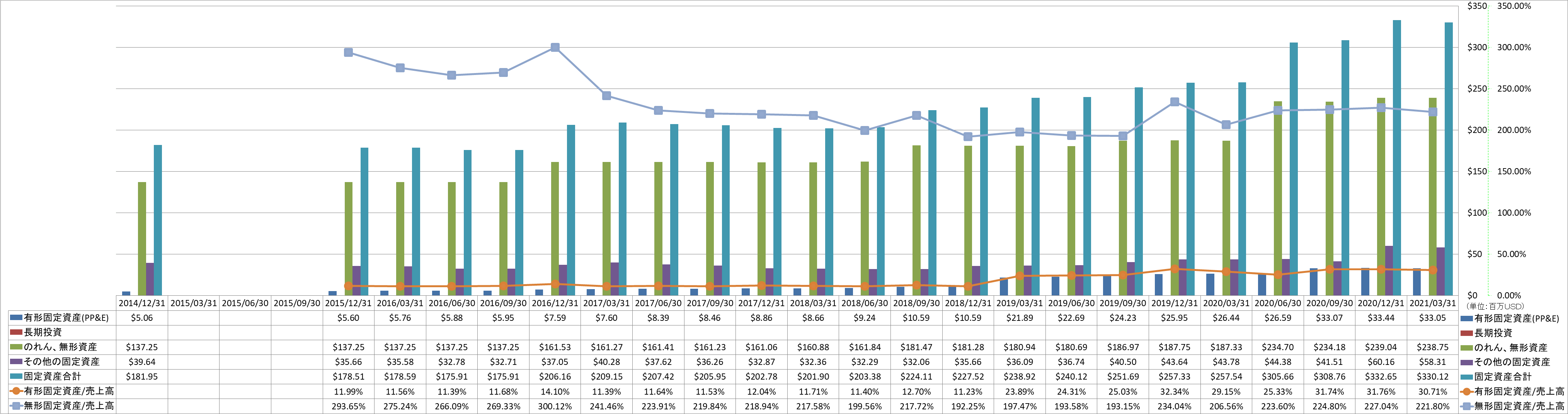
Task: Click 無形固定資産/売上高 row header in left table
Action: 69,406
